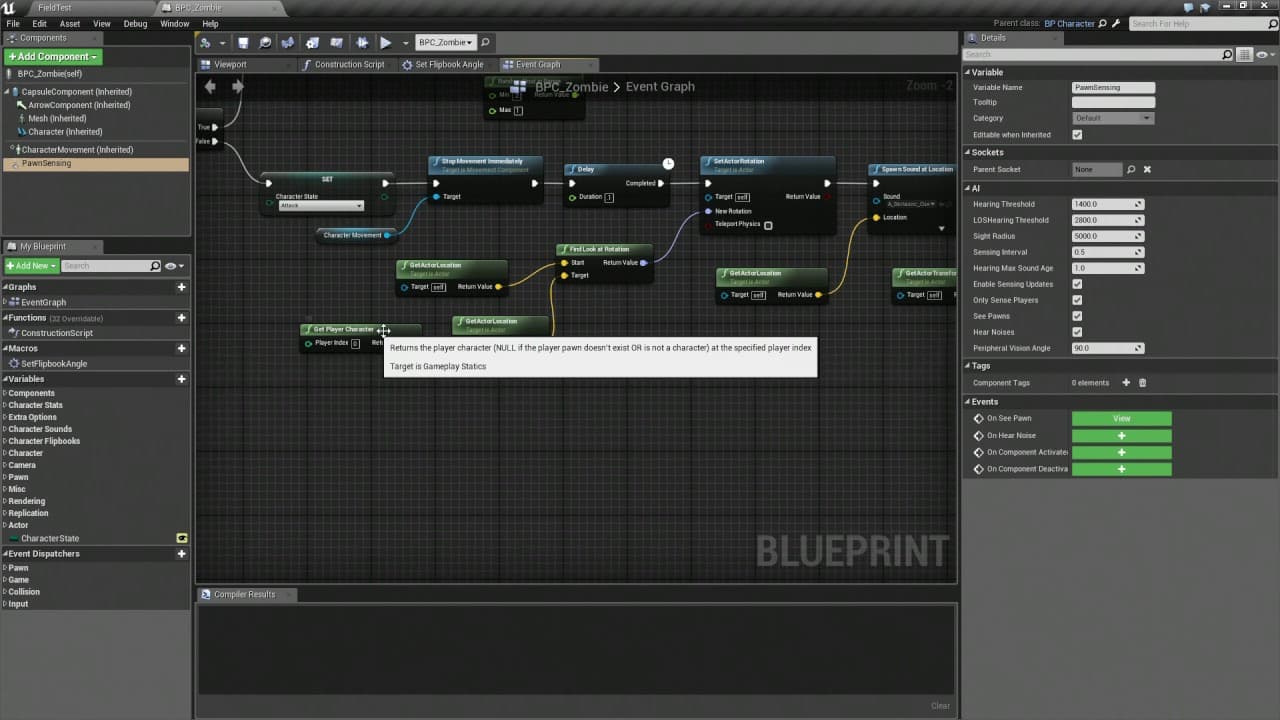The image size is (1280, 720).
Task: Toggle Teleport Physics on the SetActorRotation node
Action: [768, 225]
